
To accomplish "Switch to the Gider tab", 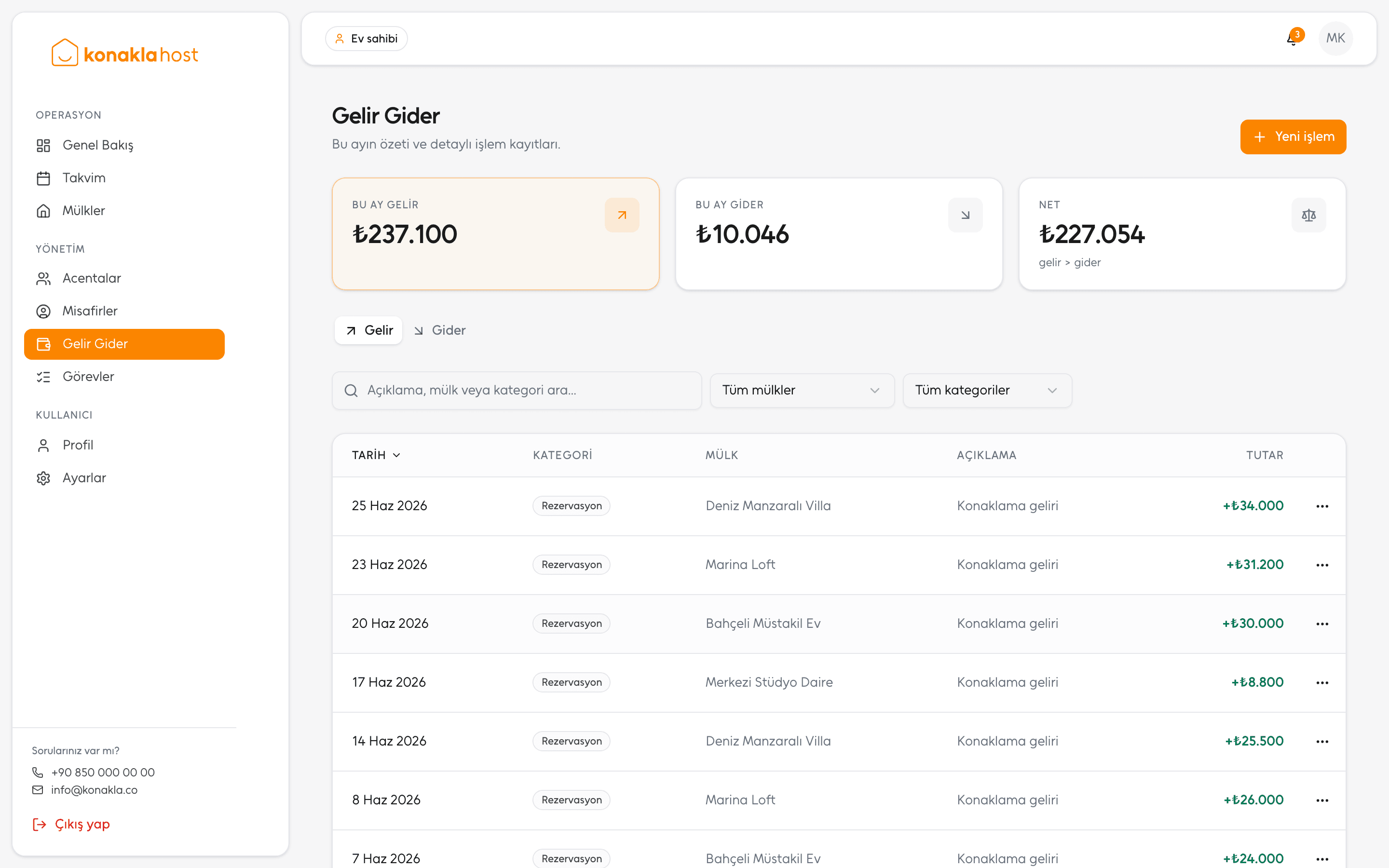I will pyautogui.click(x=440, y=331).
